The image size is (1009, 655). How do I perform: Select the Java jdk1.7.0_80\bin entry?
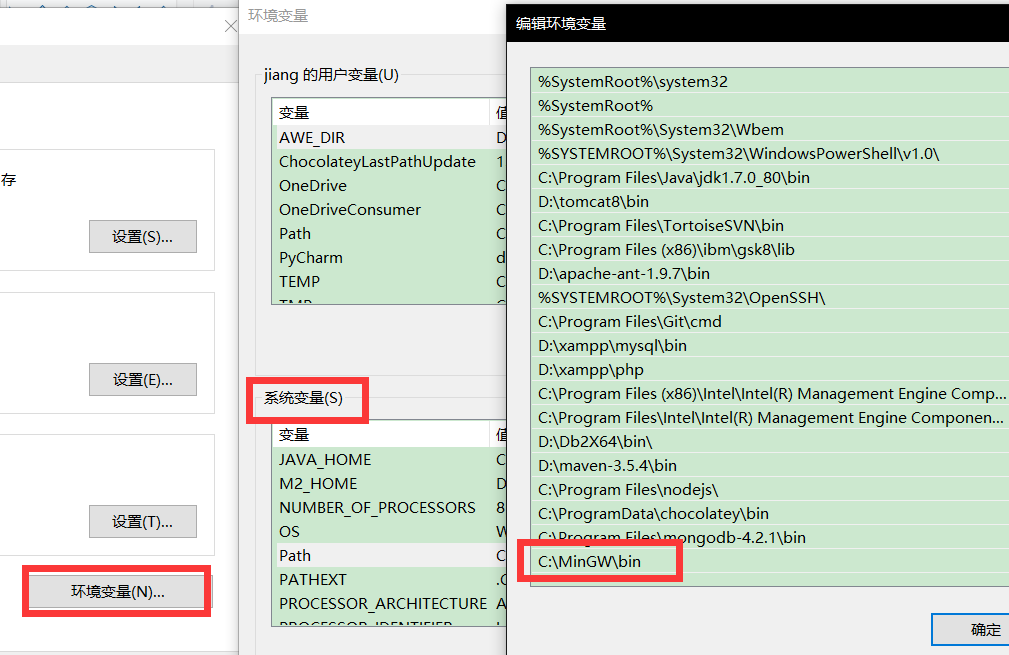click(770, 178)
